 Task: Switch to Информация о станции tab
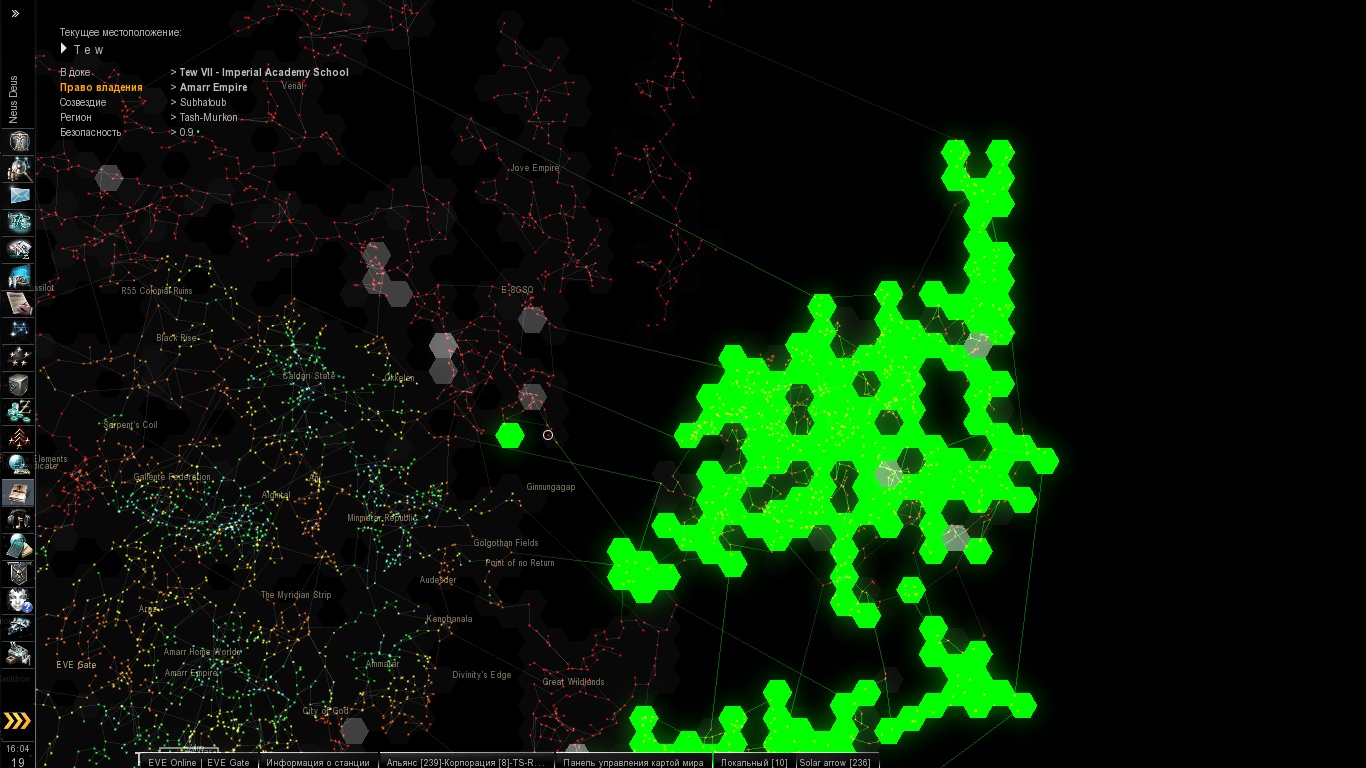point(317,762)
